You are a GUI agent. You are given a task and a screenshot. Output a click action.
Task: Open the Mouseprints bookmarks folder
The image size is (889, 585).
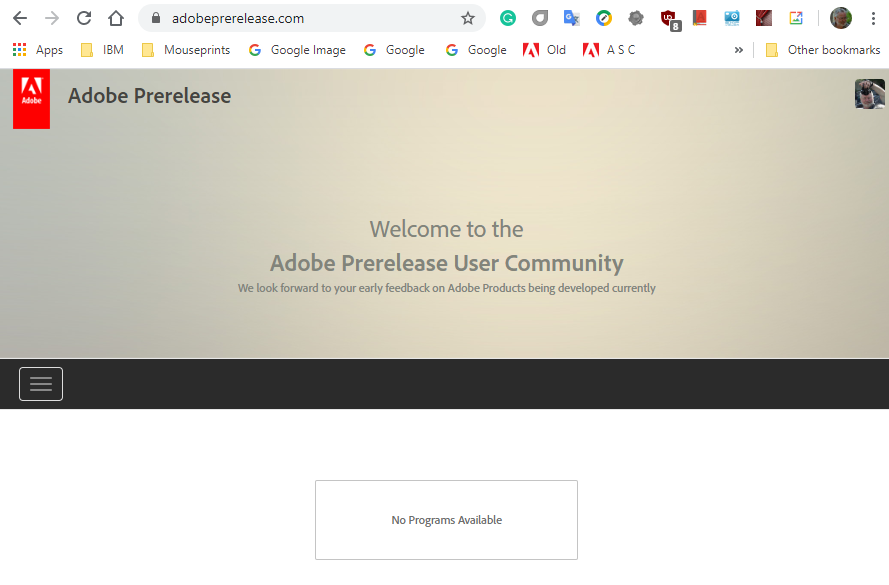[x=186, y=50]
